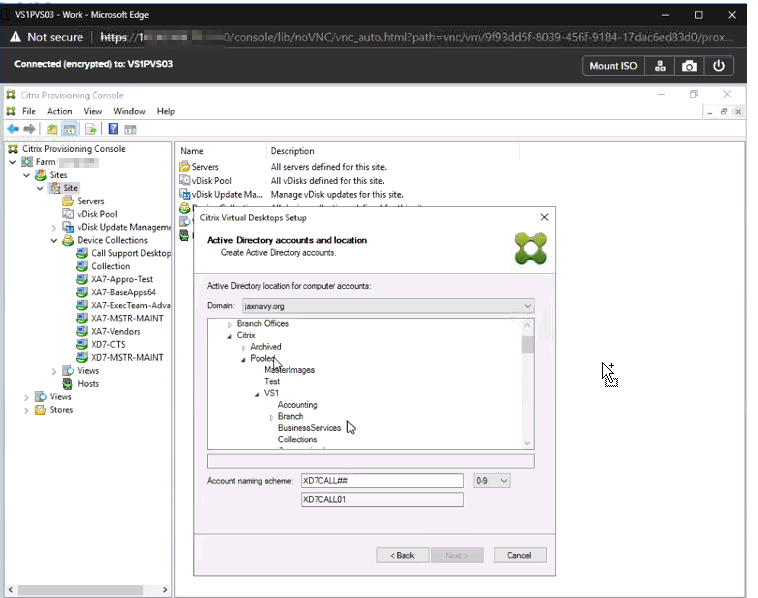758x598 pixels.
Task: Expand the Stores node
Action: 27,410
